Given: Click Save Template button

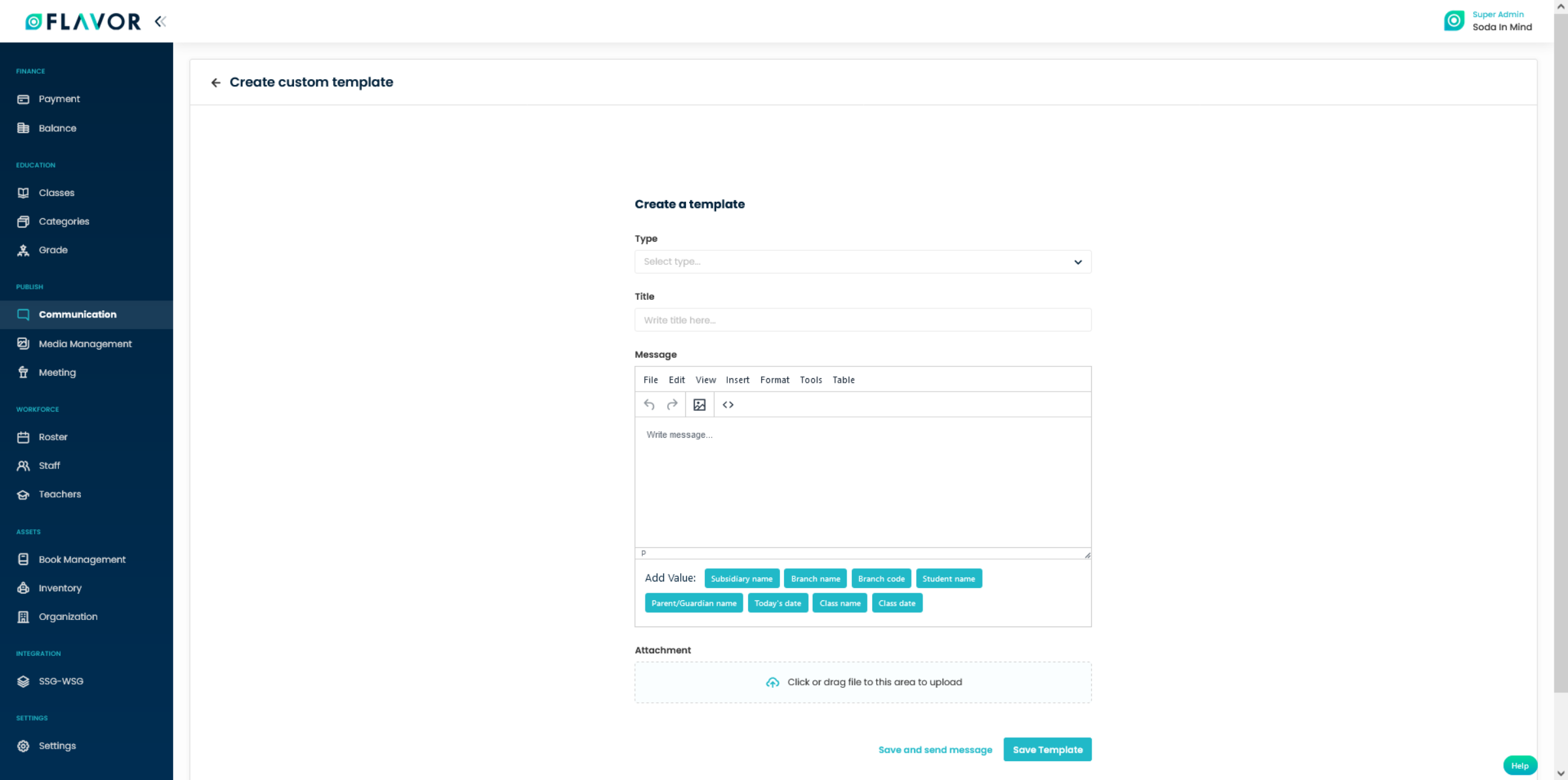Looking at the screenshot, I should pyautogui.click(x=1047, y=749).
